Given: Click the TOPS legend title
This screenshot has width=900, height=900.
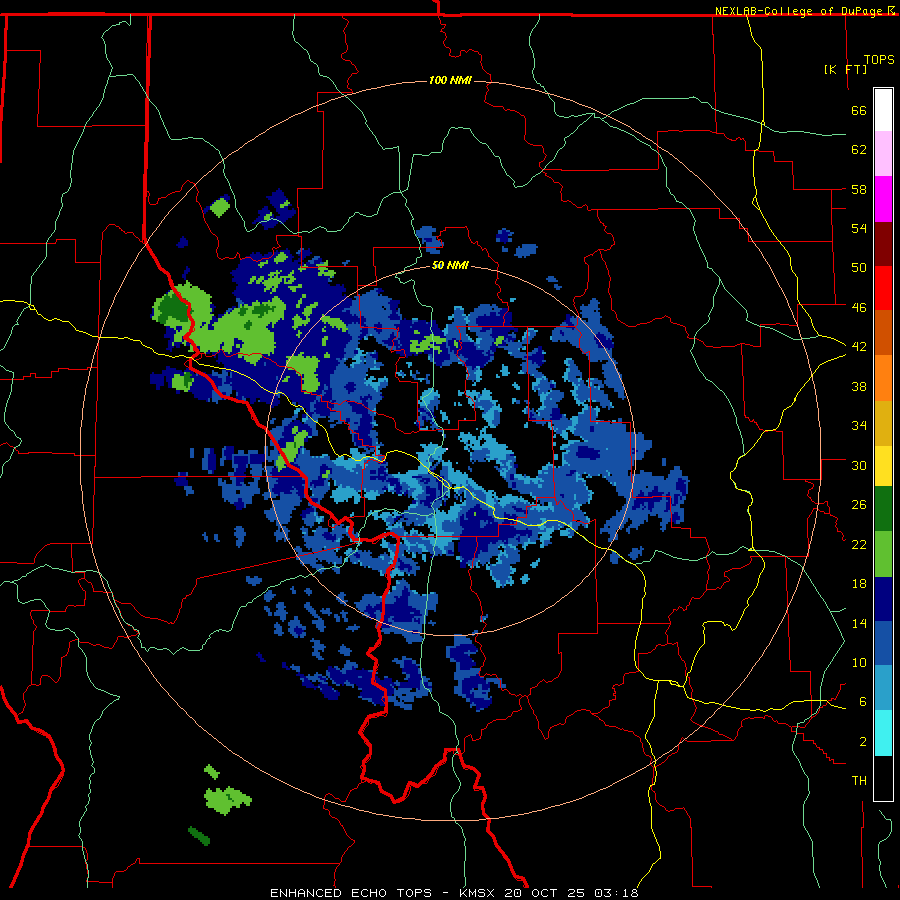Looking at the screenshot, I should point(879,59).
